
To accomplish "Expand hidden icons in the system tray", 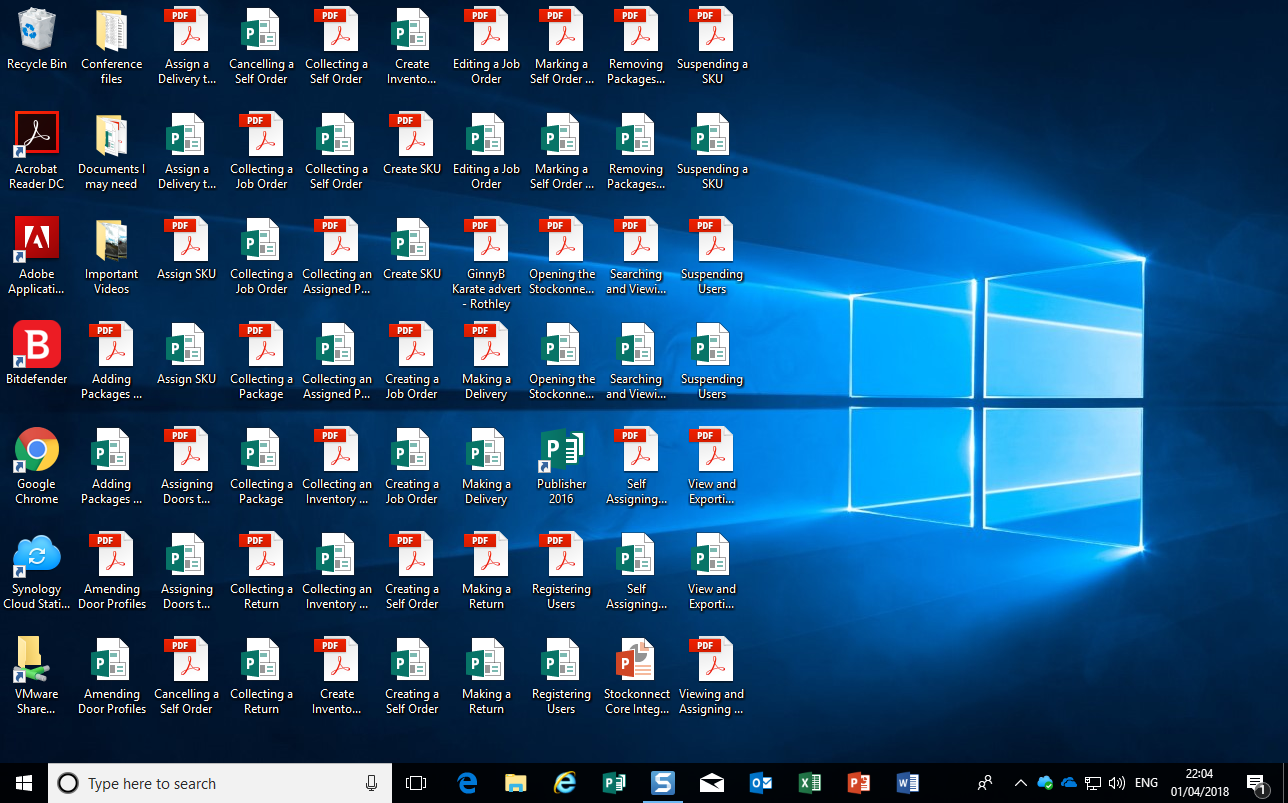I will click(1021, 783).
